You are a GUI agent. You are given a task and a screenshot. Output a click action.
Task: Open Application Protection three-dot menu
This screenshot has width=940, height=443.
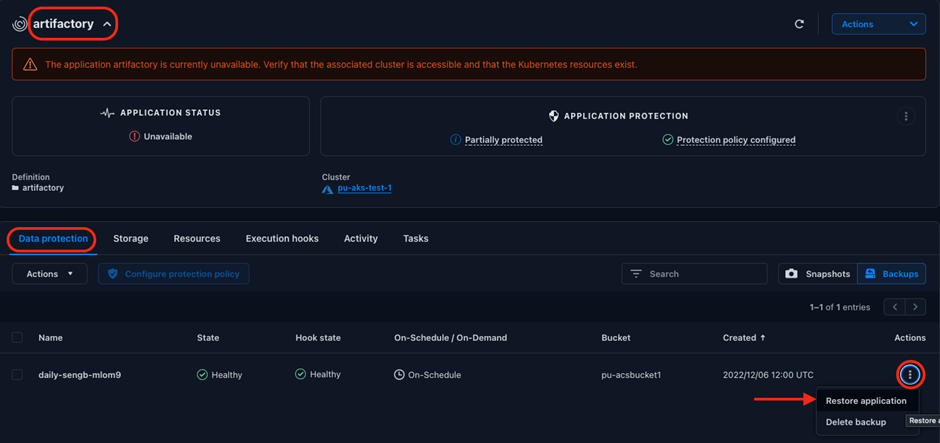click(x=906, y=116)
